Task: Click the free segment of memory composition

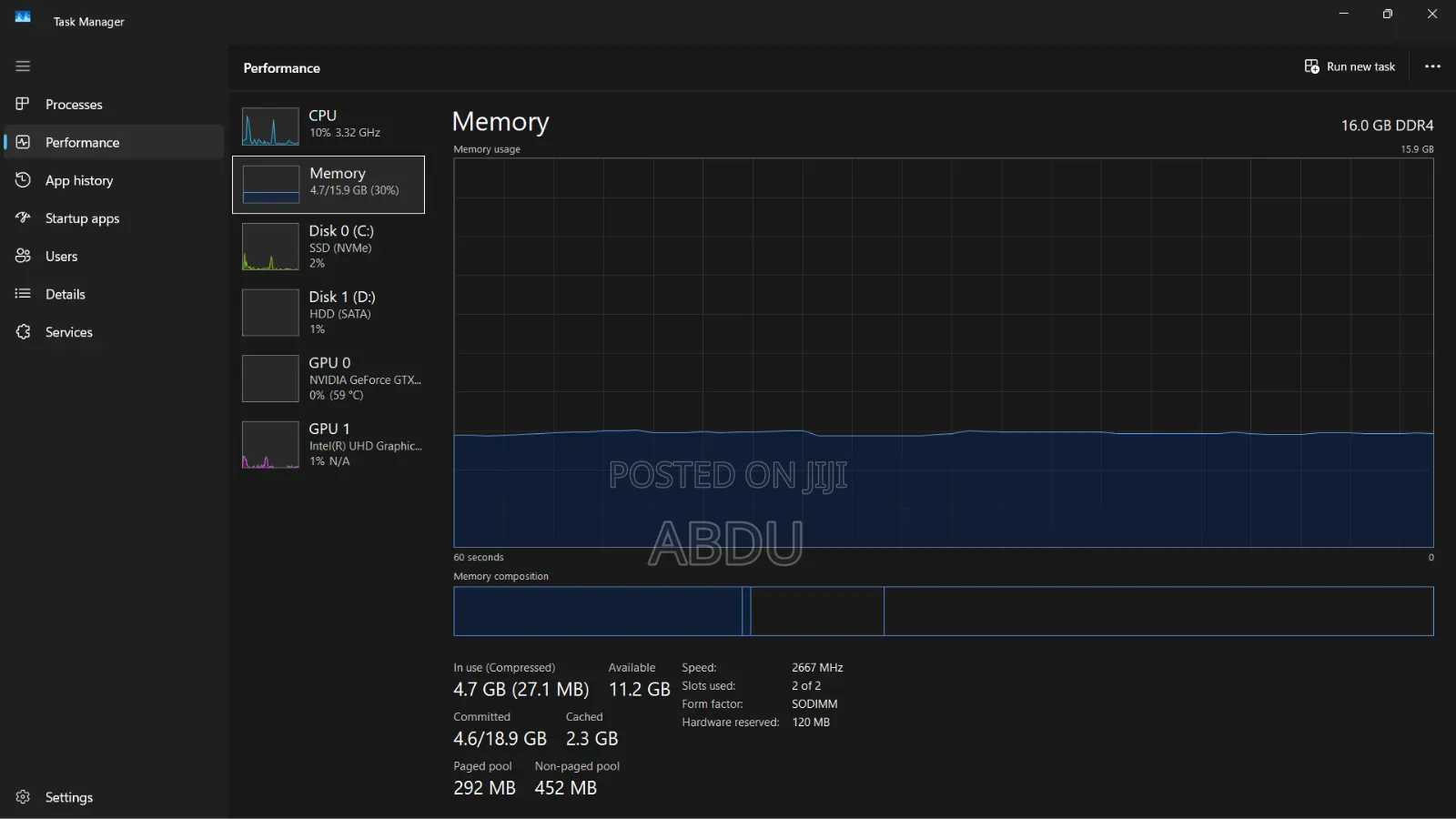Action: (x=1158, y=612)
